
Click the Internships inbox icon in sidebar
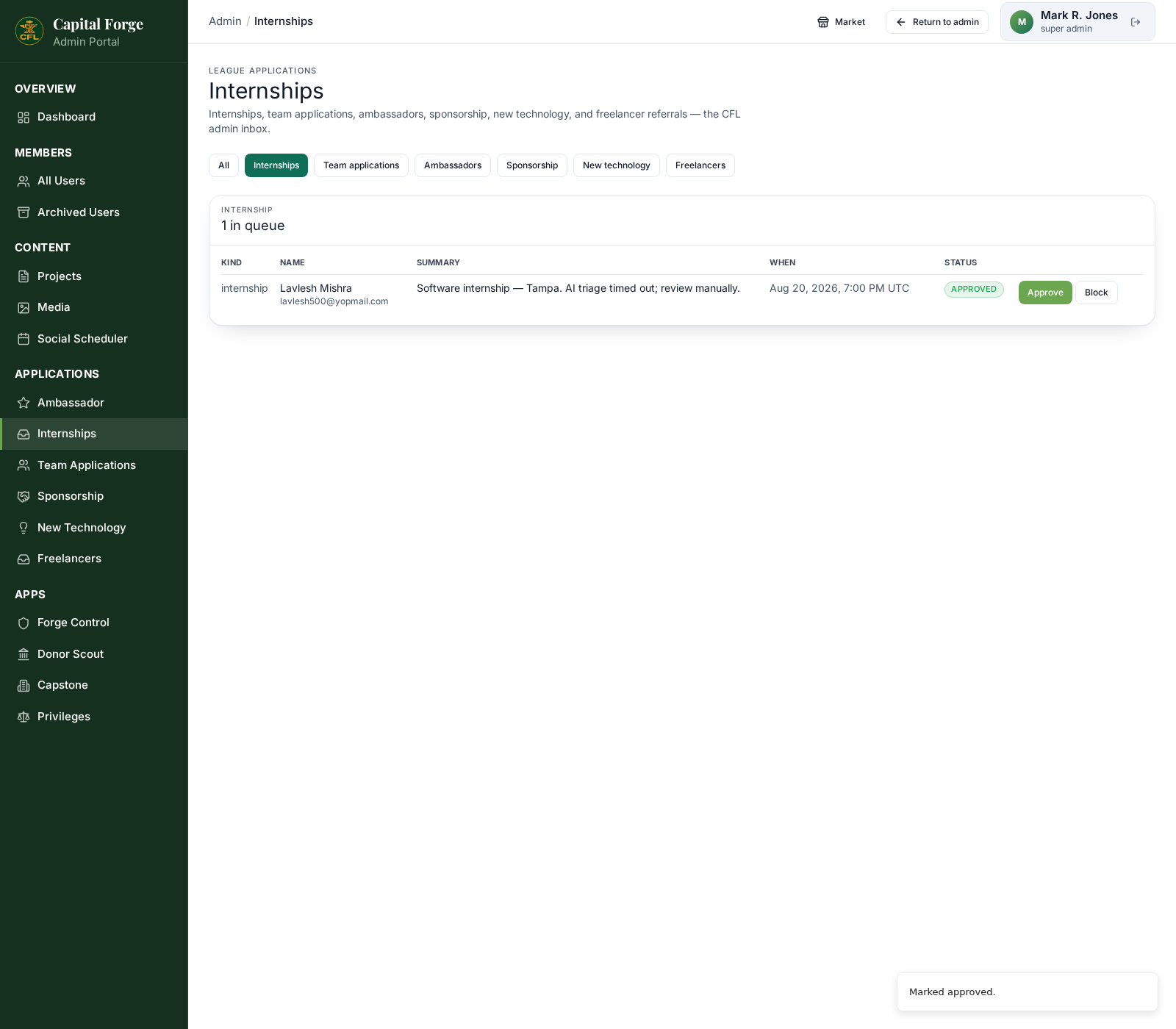[24, 434]
